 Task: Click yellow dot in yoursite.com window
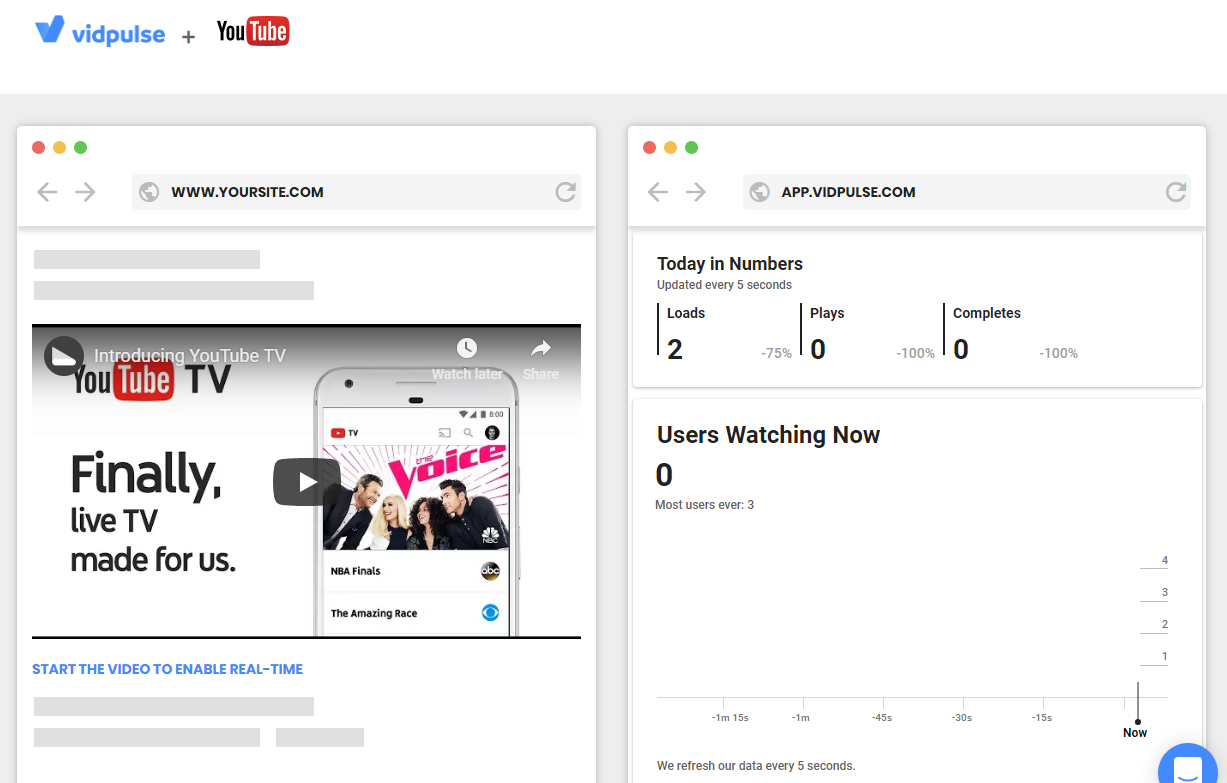tap(59, 148)
